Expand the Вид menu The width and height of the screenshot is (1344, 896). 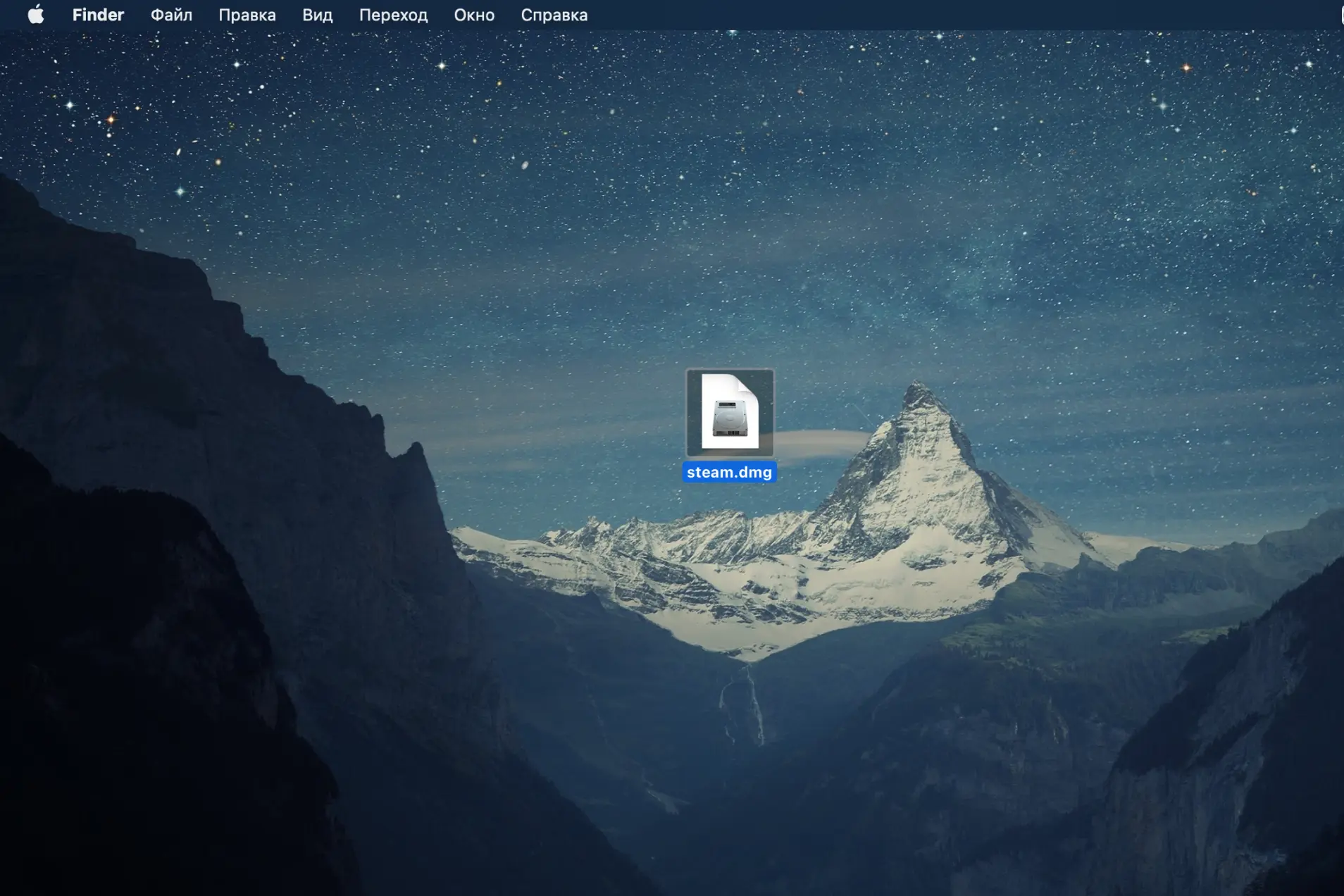point(317,15)
